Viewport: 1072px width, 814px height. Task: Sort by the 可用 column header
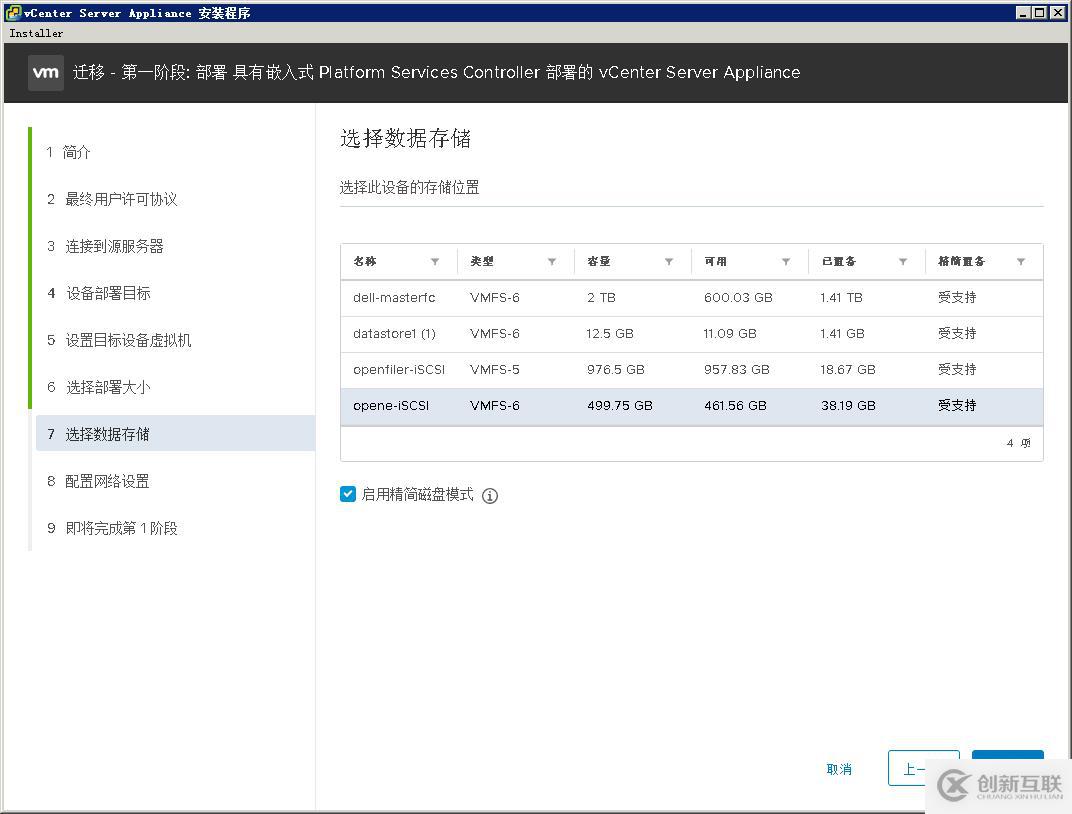[715, 261]
